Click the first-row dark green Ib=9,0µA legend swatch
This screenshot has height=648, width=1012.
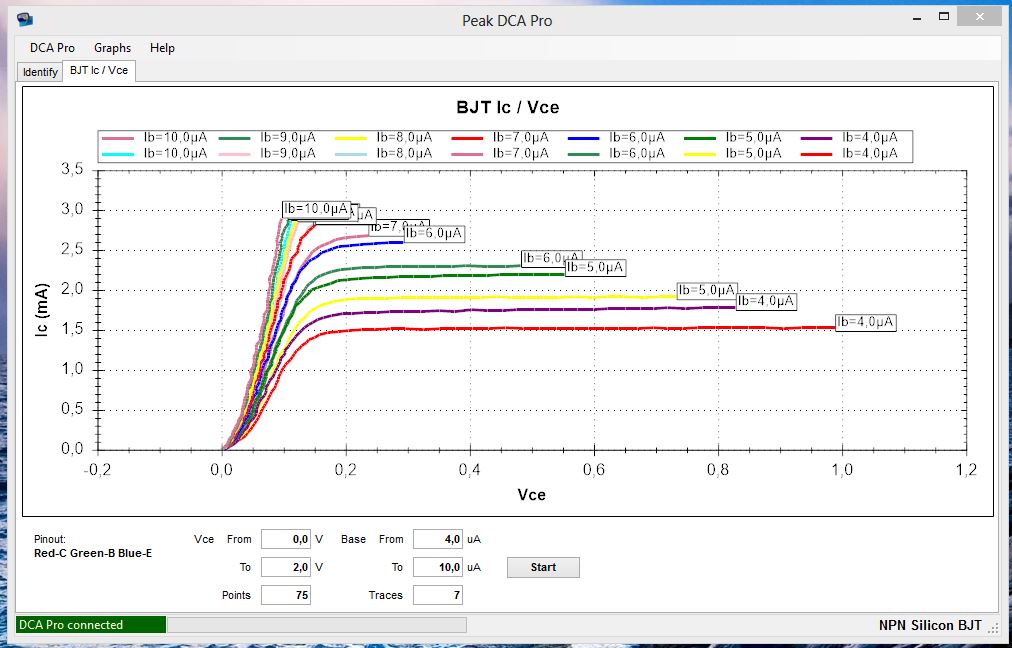(234, 137)
